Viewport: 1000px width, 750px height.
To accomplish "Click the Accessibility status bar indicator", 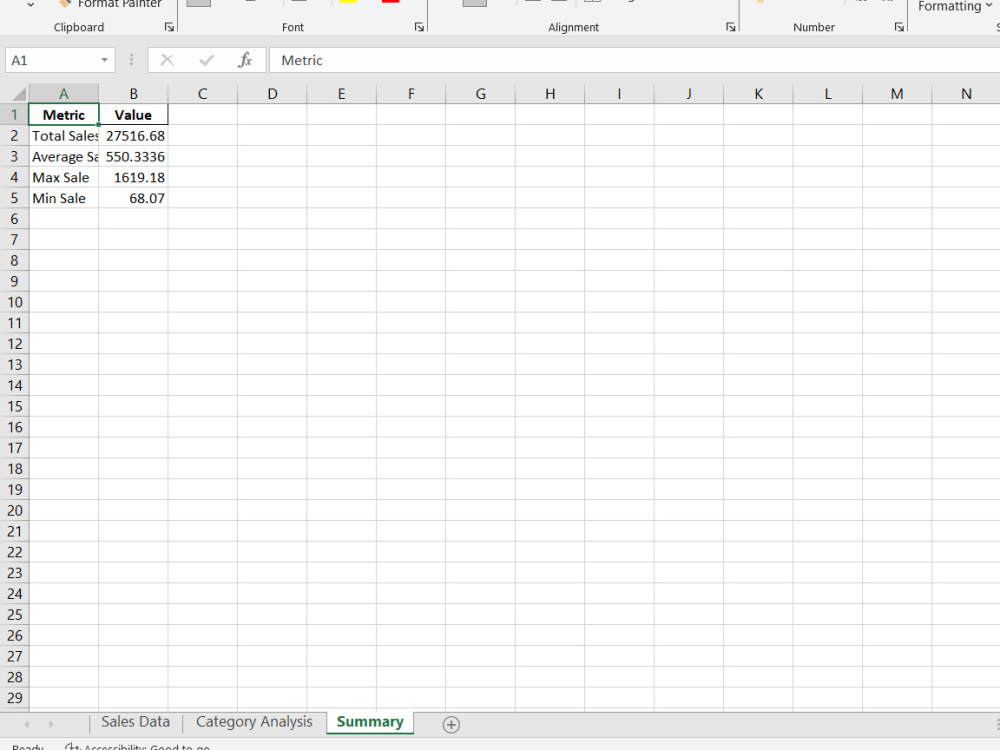I will [x=137, y=746].
